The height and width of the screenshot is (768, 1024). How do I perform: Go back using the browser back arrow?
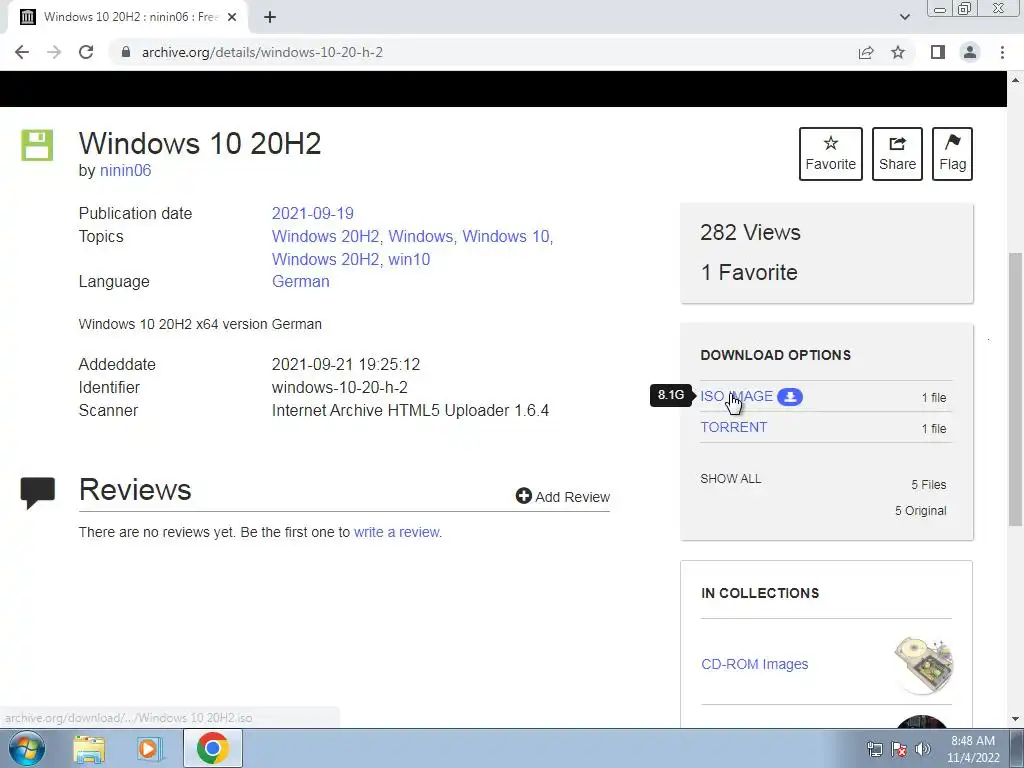pyautogui.click(x=22, y=52)
